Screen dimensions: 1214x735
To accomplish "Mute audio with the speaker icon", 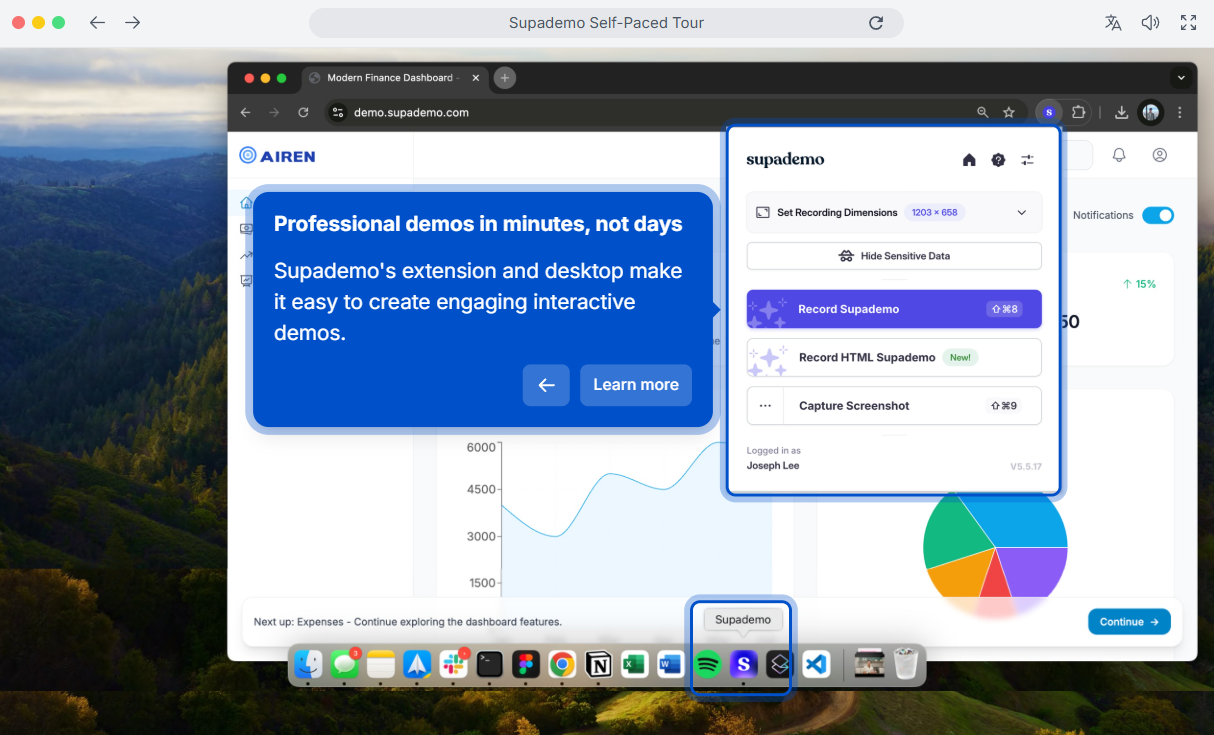I will pyautogui.click(x=1150, y=23).
